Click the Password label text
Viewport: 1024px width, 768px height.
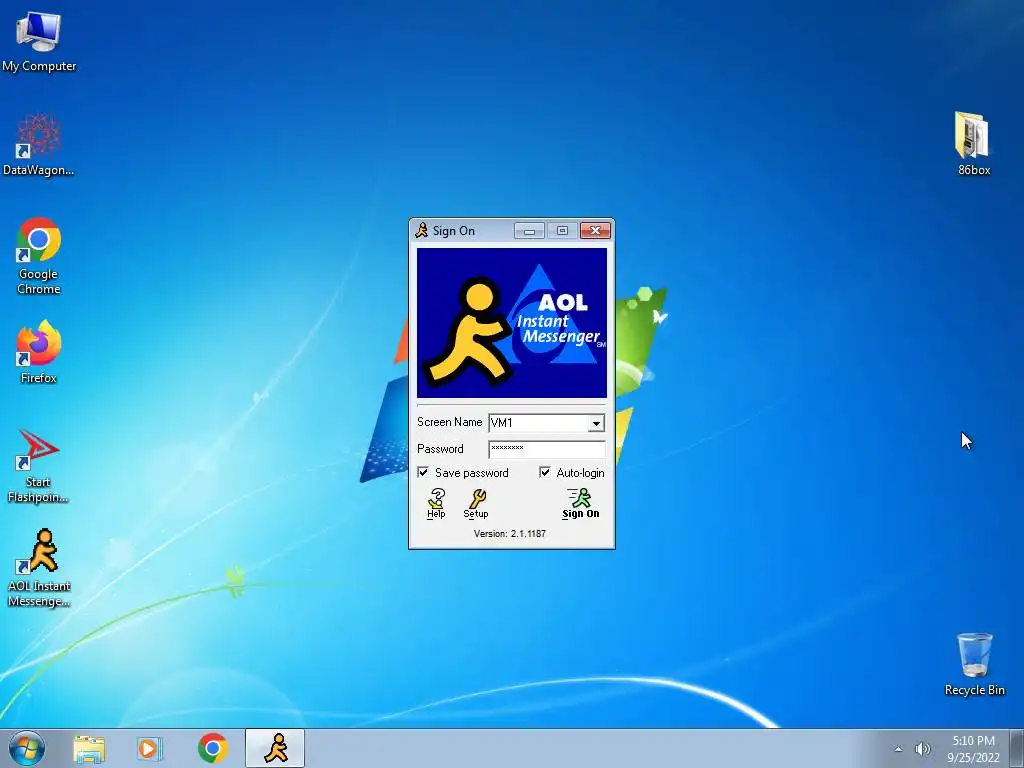click(x=440, y=449)
